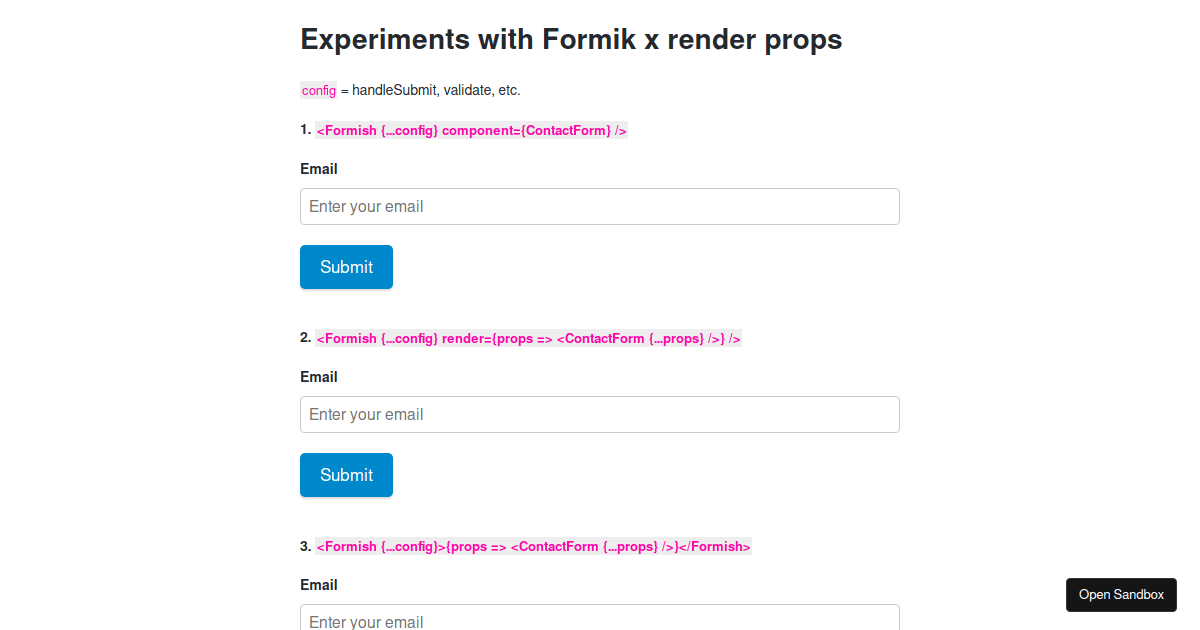Click the Open Sandbox button
Viewport: 1200px width, 630px height.
1121,594
